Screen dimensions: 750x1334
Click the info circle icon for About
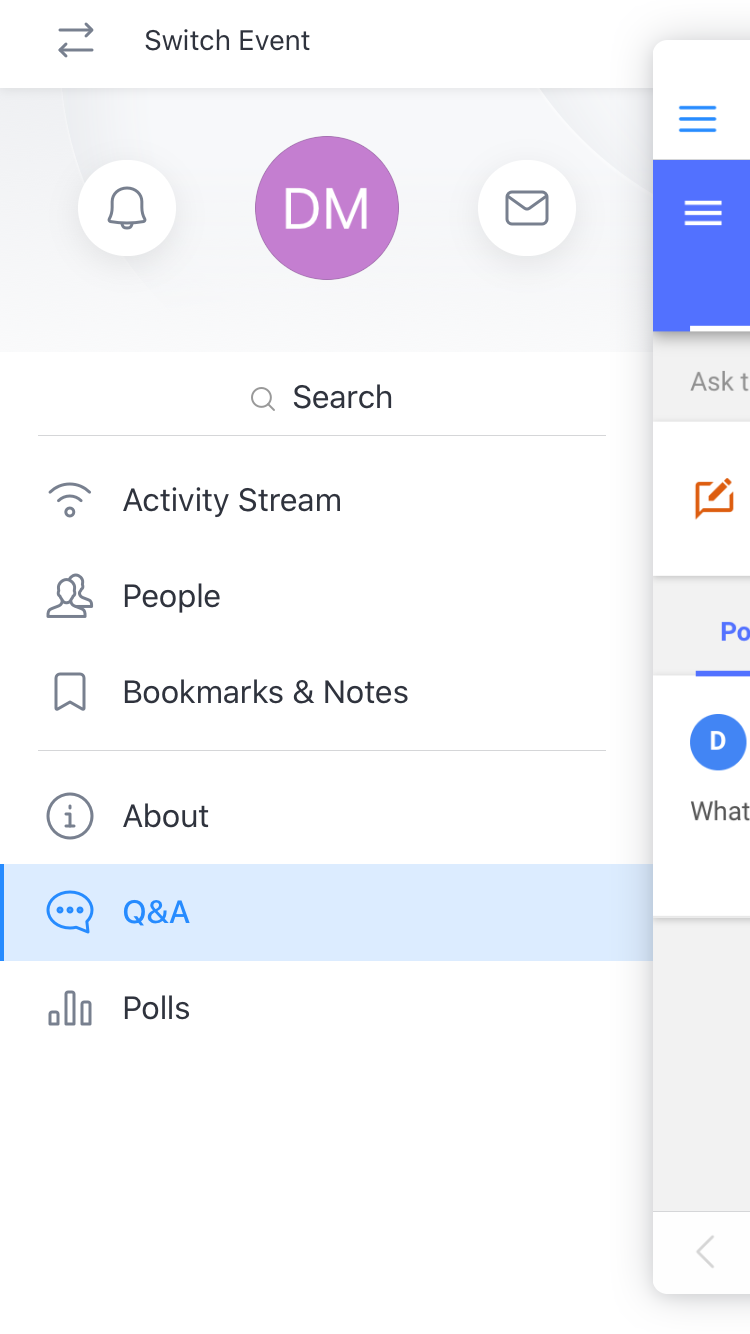[x=70, y=816]
